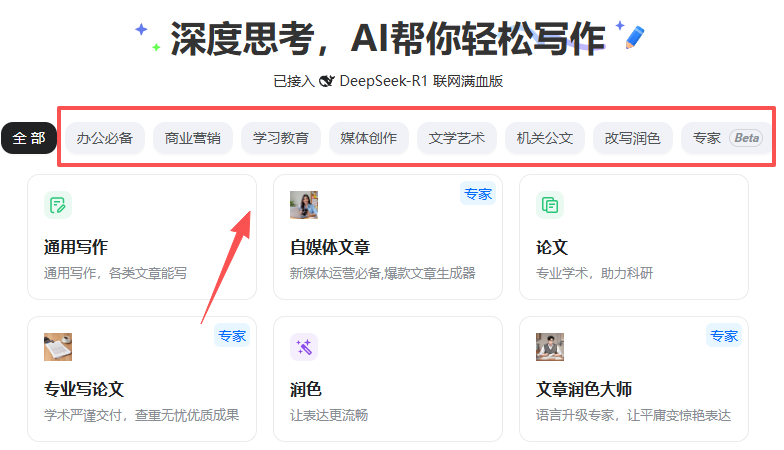Click the 文章润色大师 avatar image
This screenshot has width=784, height=450.
coord(550,347)
